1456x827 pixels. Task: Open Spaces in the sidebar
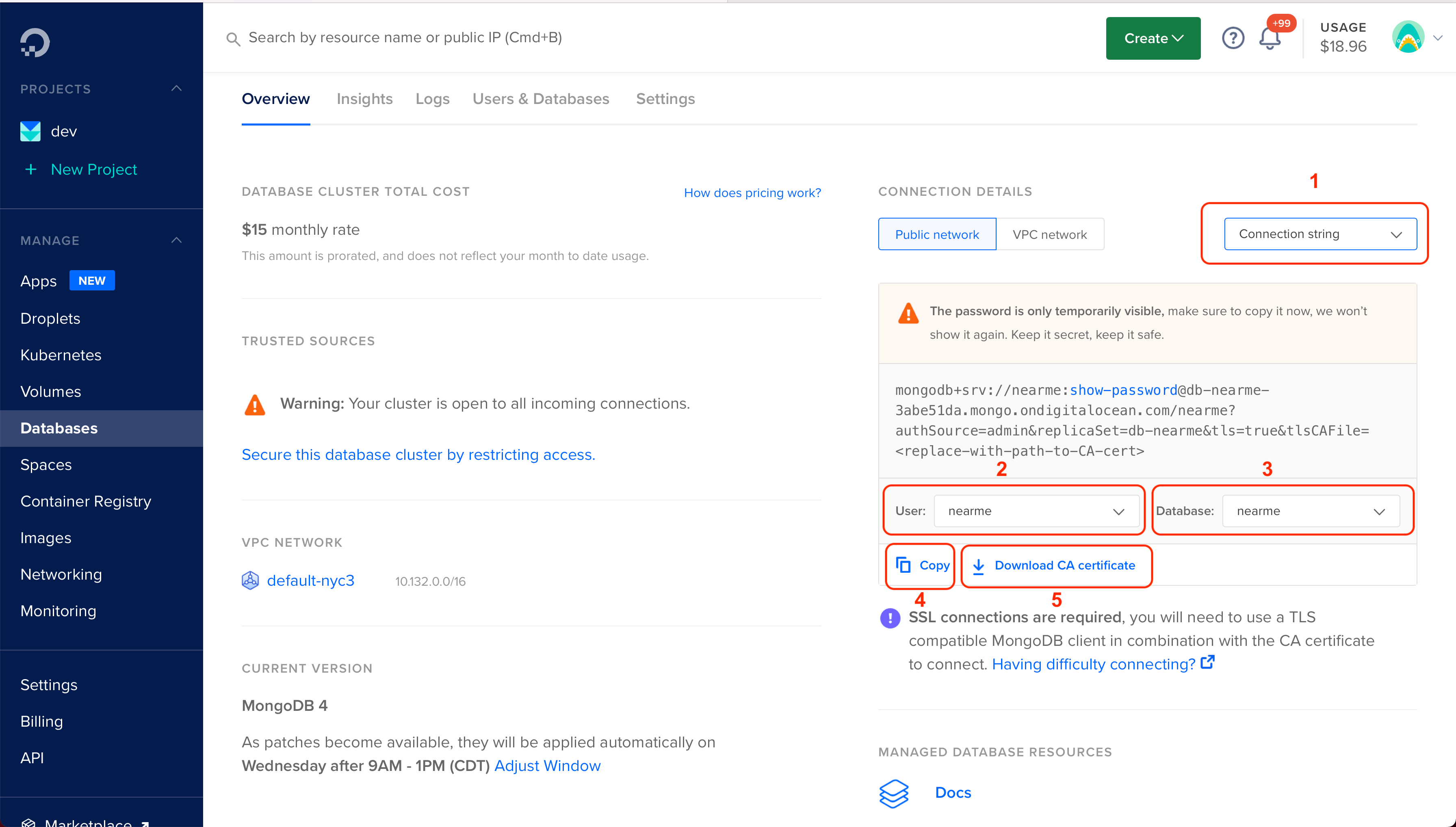click(45, 465)
